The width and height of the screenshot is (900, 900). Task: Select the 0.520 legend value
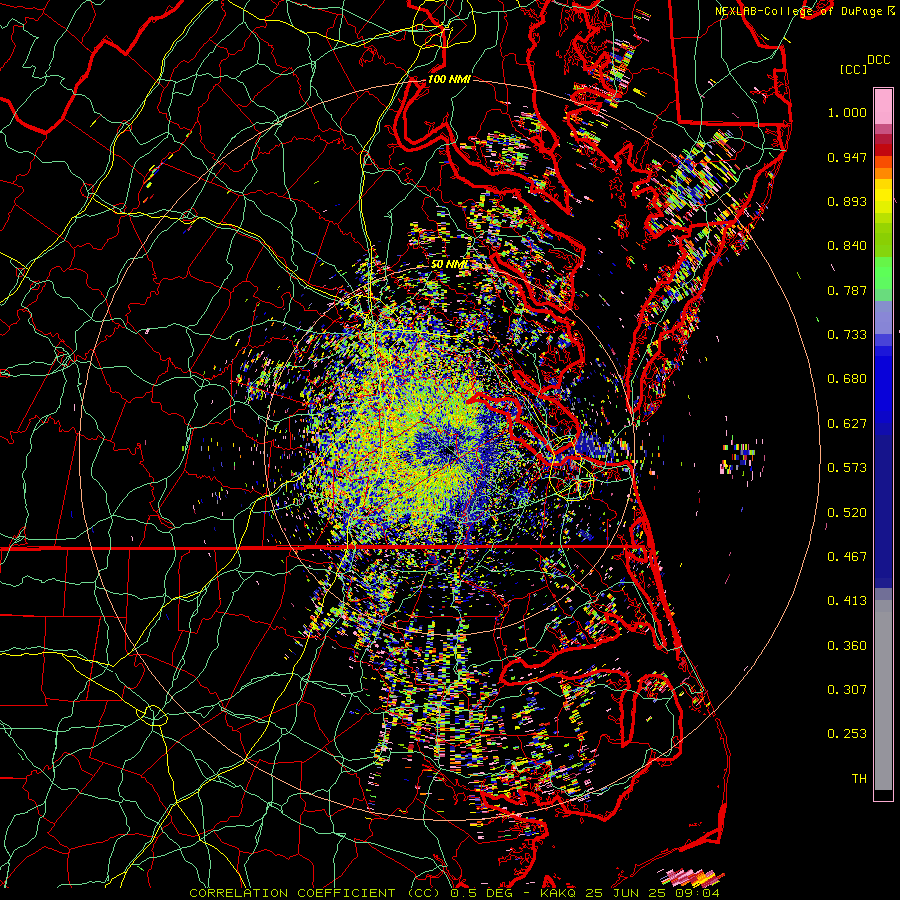847,513
